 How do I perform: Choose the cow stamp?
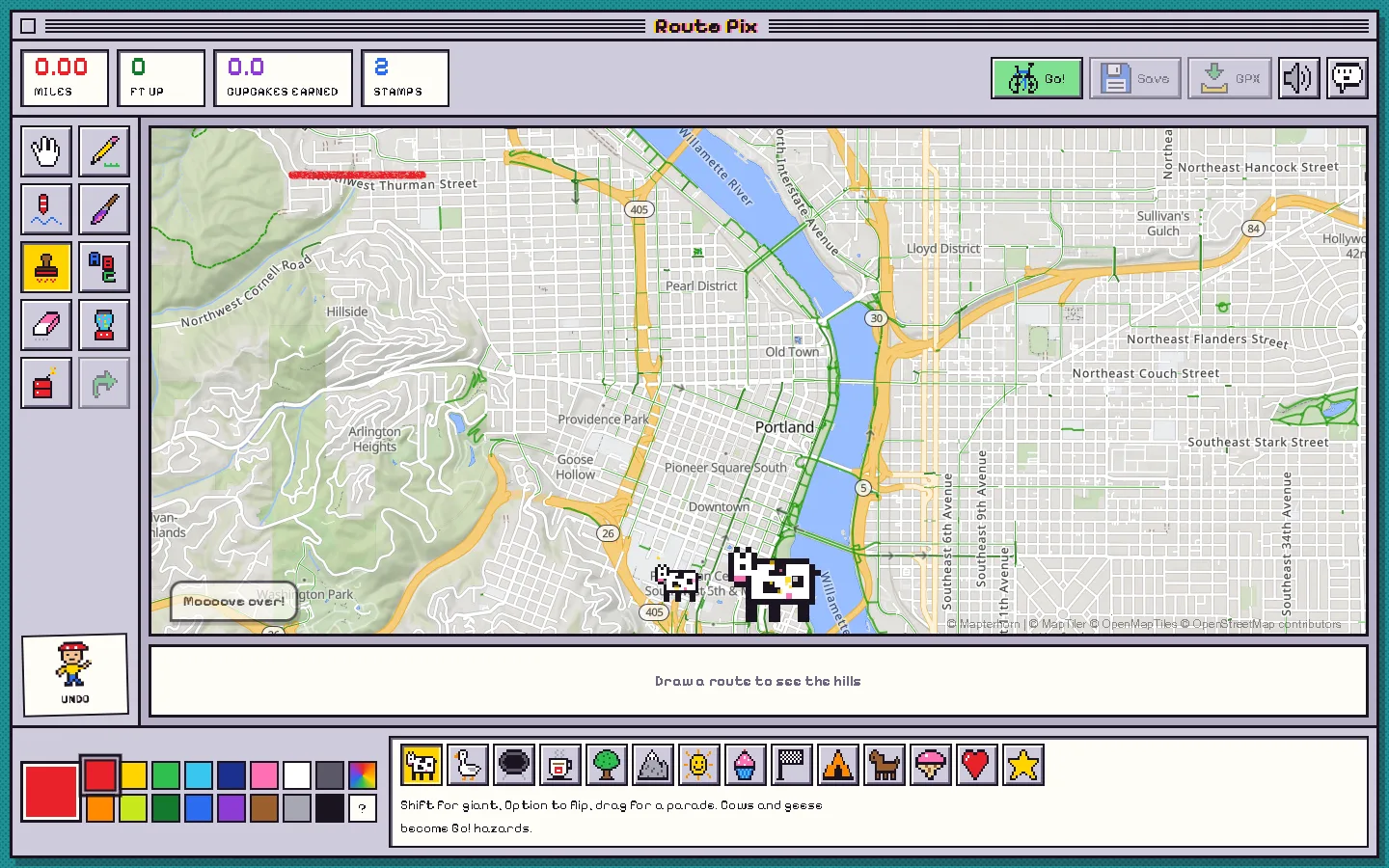tap(422, 765)
